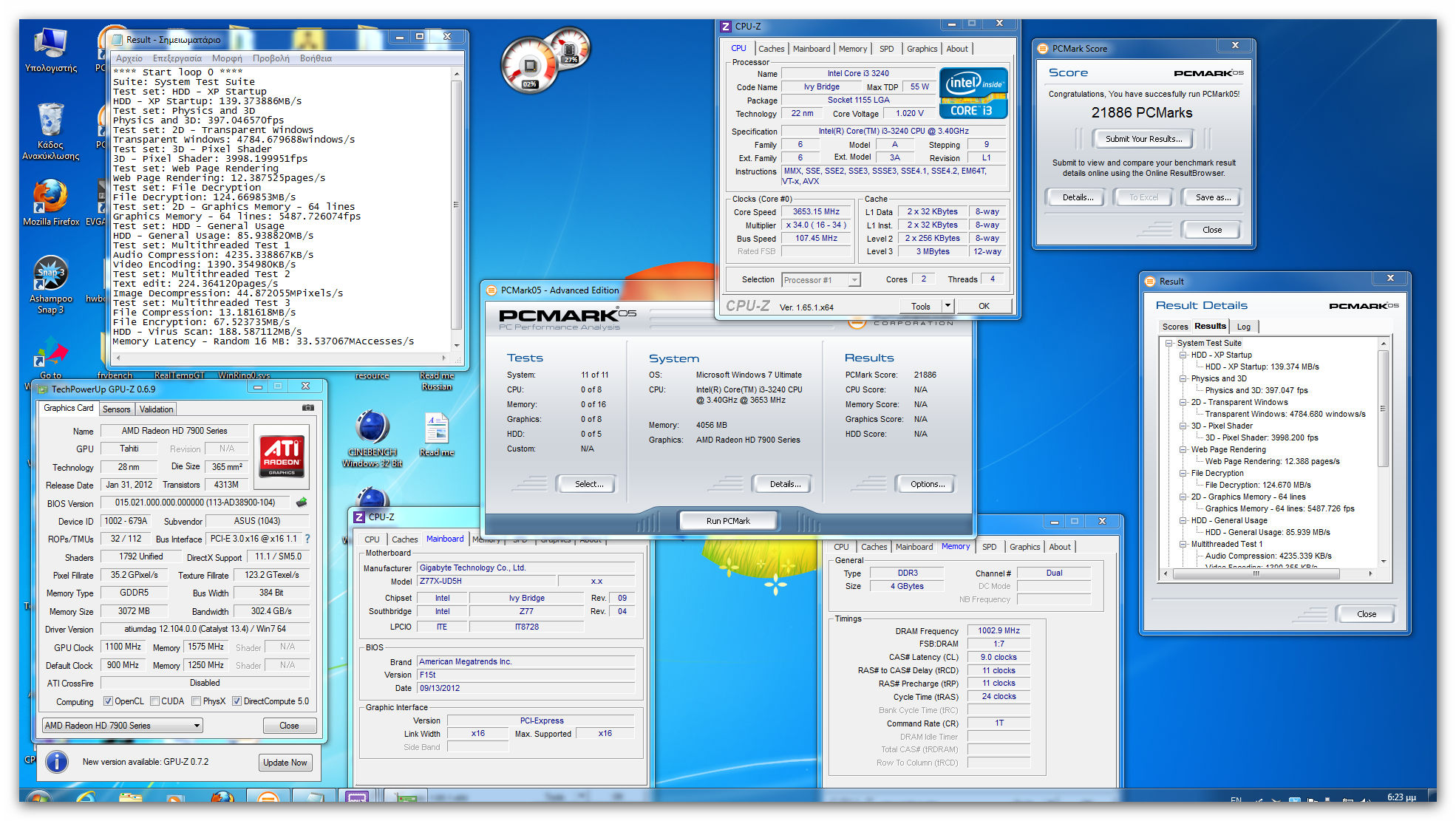
Task: Launch Mozilla Firefox from the desktop
Action: click(50, 202)
